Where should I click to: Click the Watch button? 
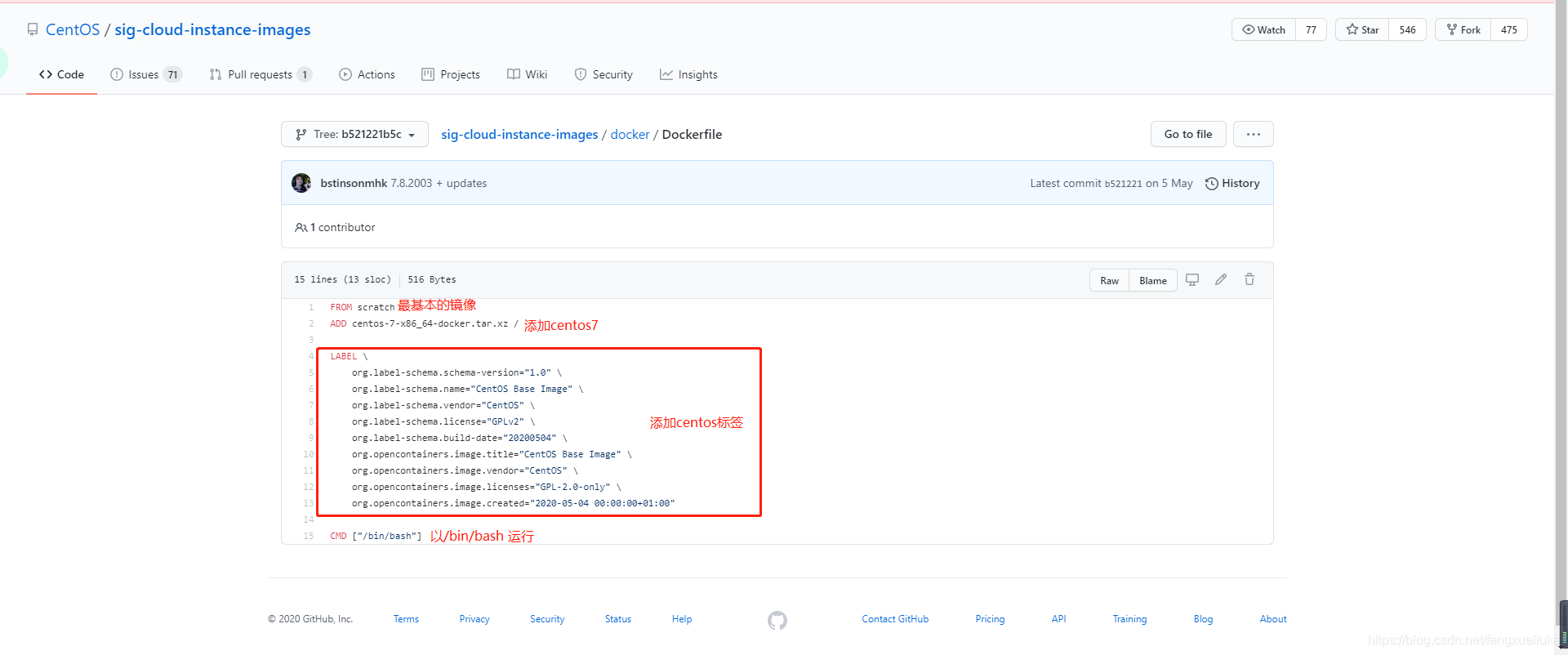tap(1263, 29)
